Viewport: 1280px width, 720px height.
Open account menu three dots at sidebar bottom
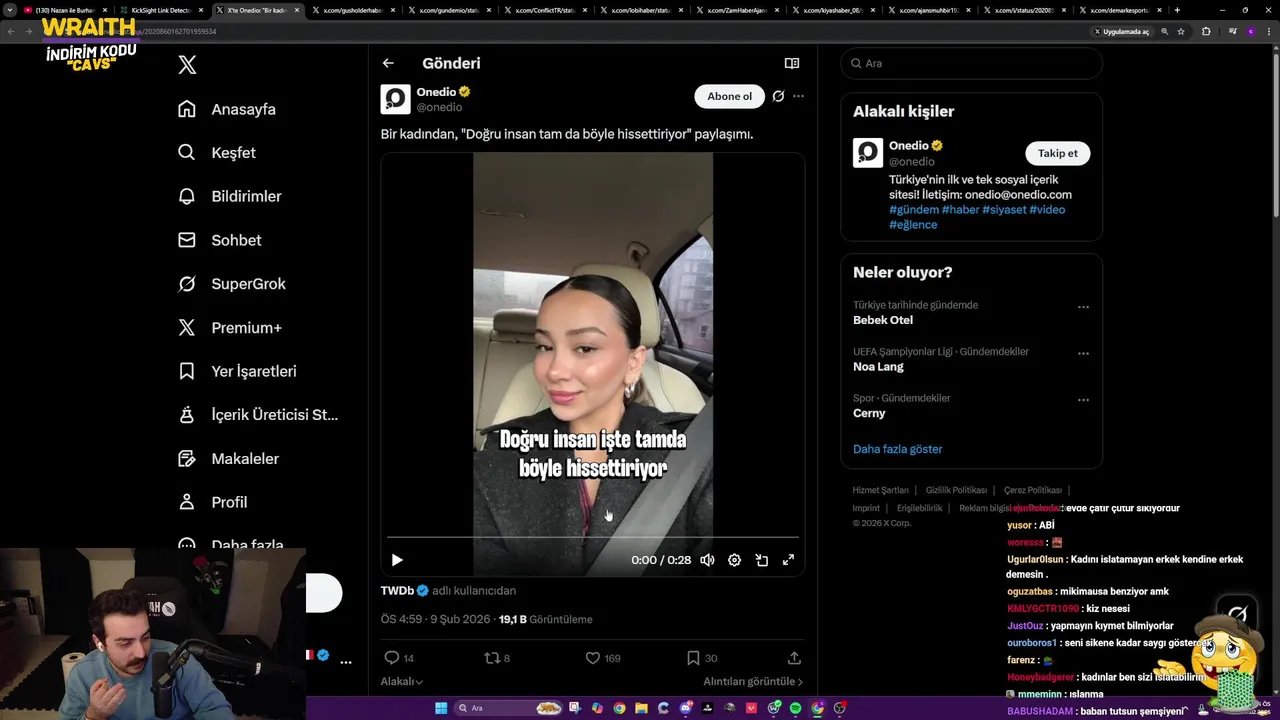[x=346, y=662]
